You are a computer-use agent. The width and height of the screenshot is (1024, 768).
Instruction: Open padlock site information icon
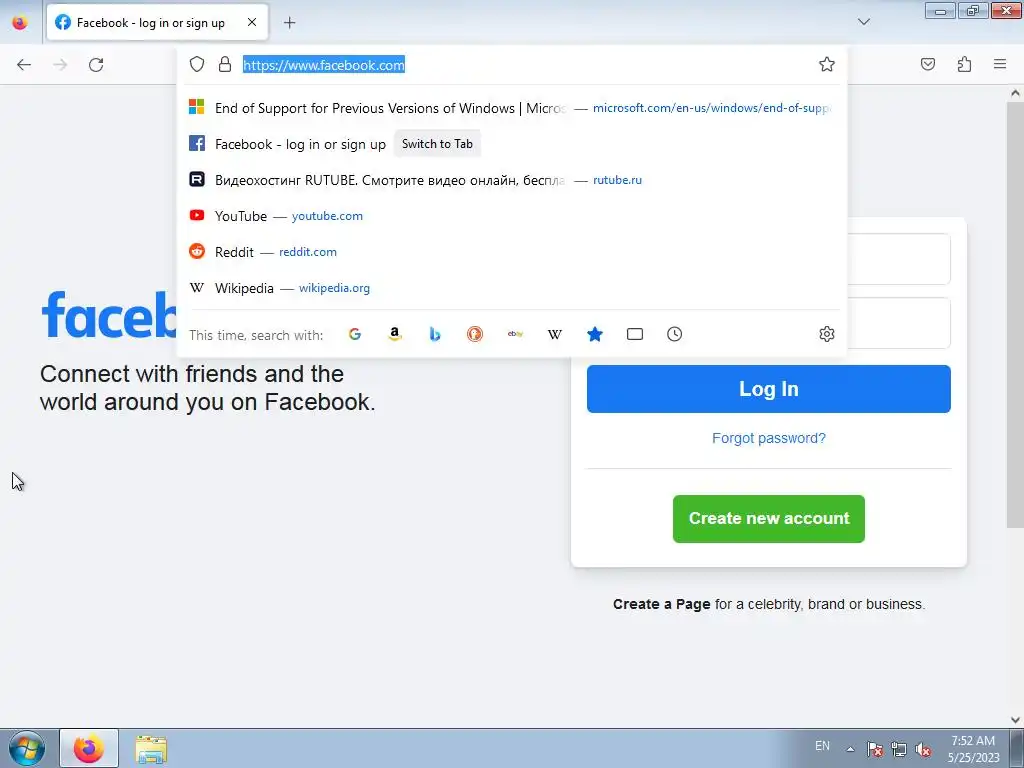tap(225, 64)
